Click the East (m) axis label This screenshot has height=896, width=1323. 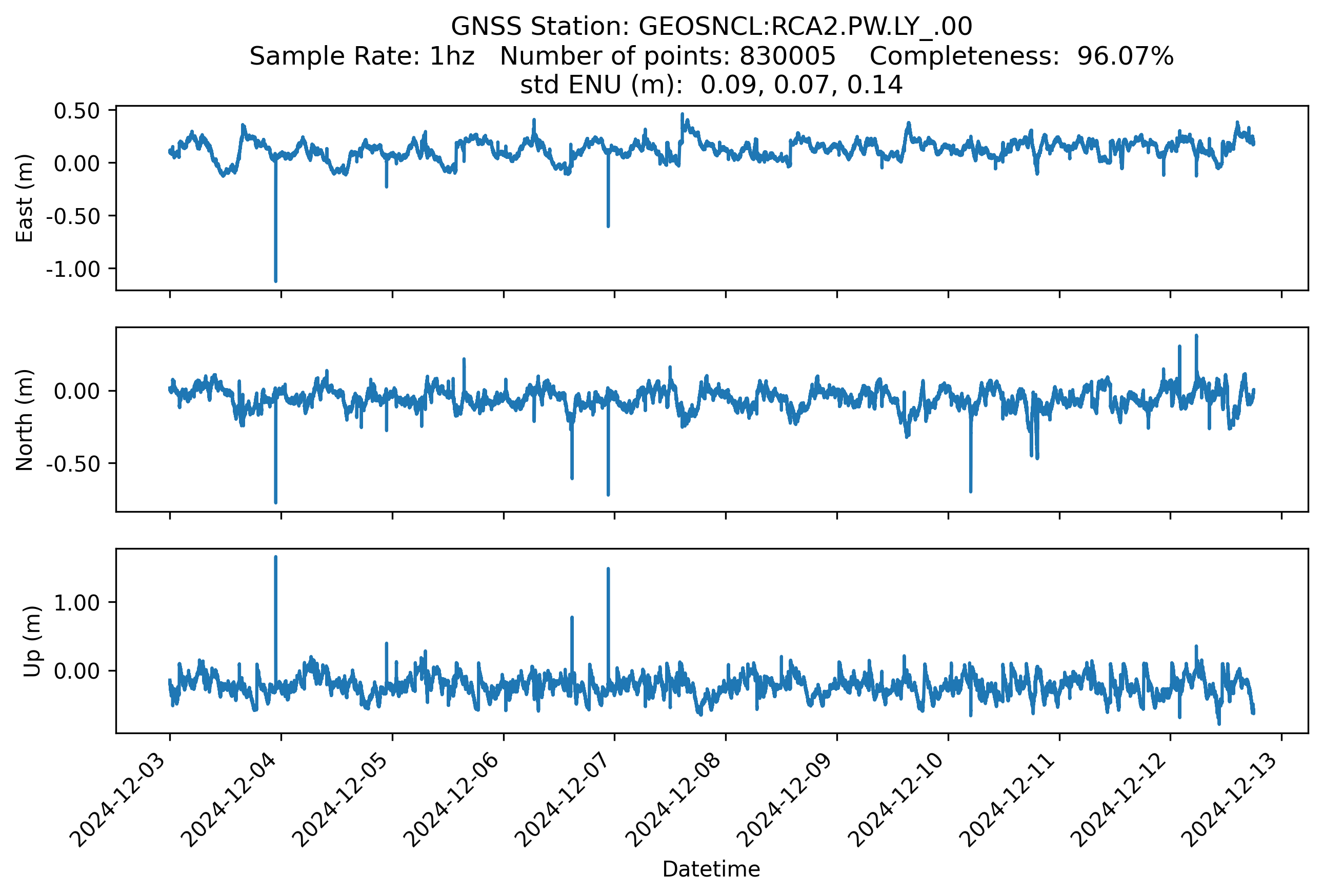24,198
